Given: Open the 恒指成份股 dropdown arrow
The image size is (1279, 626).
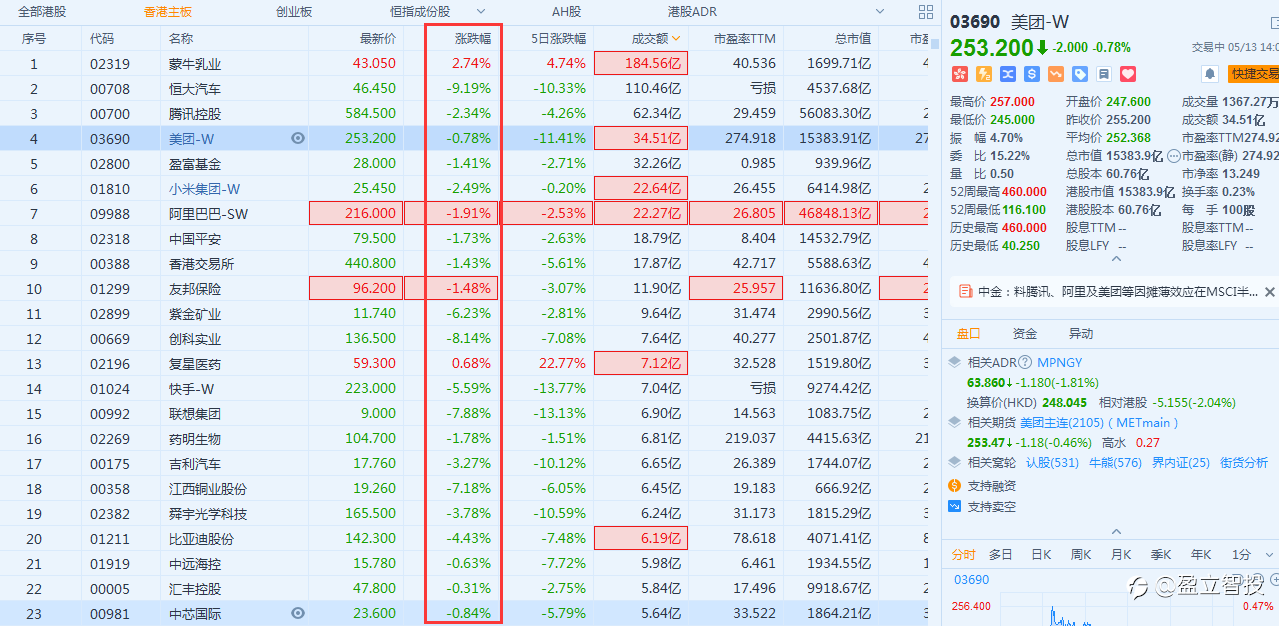Looking at the screenshot, I should pos(481,12).
